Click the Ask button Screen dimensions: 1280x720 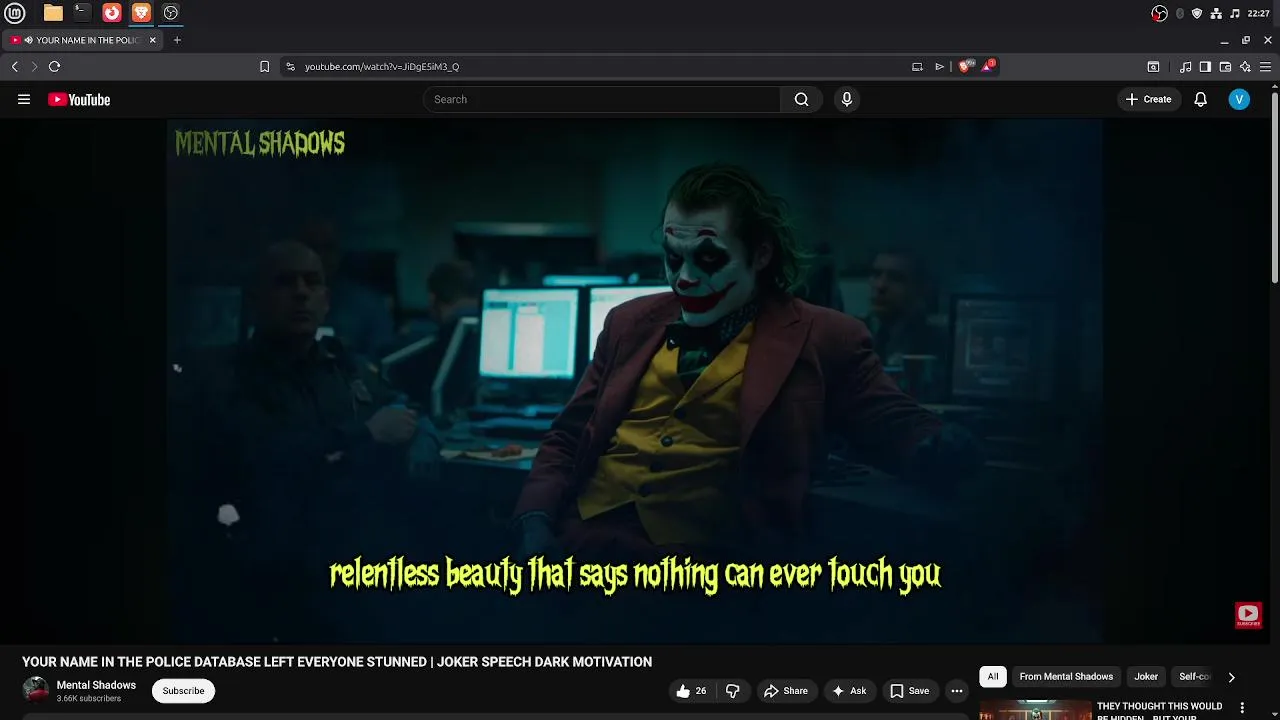point(849,691)
